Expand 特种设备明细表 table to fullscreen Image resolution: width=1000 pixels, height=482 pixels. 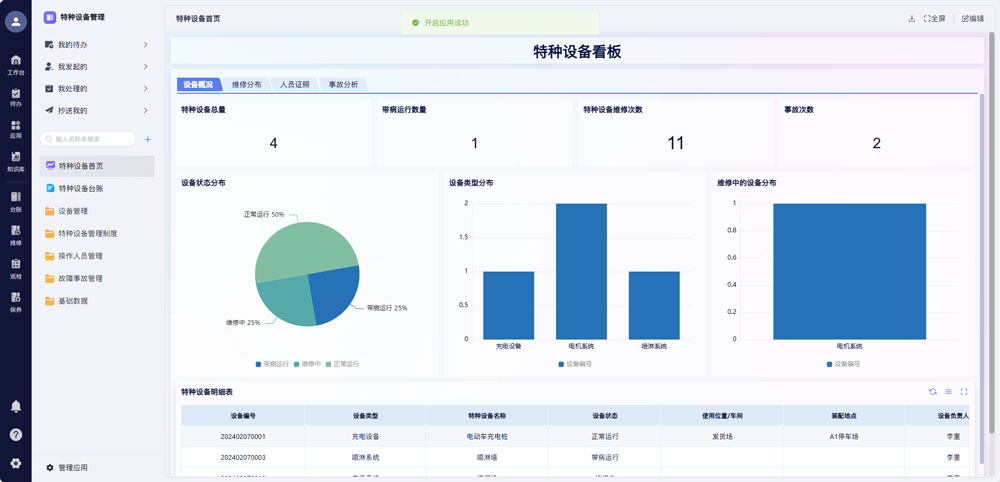point(964,392)
